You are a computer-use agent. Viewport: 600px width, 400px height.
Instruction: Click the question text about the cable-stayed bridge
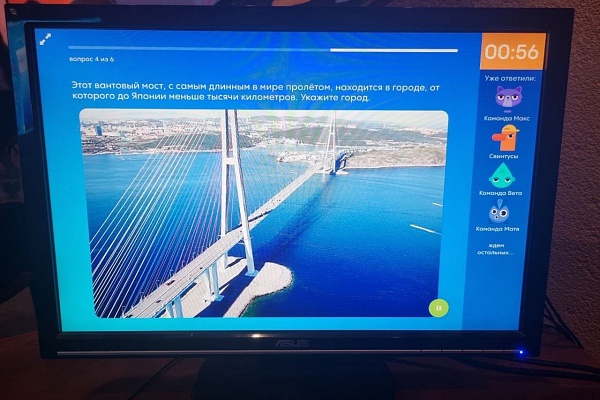point(256,91)
